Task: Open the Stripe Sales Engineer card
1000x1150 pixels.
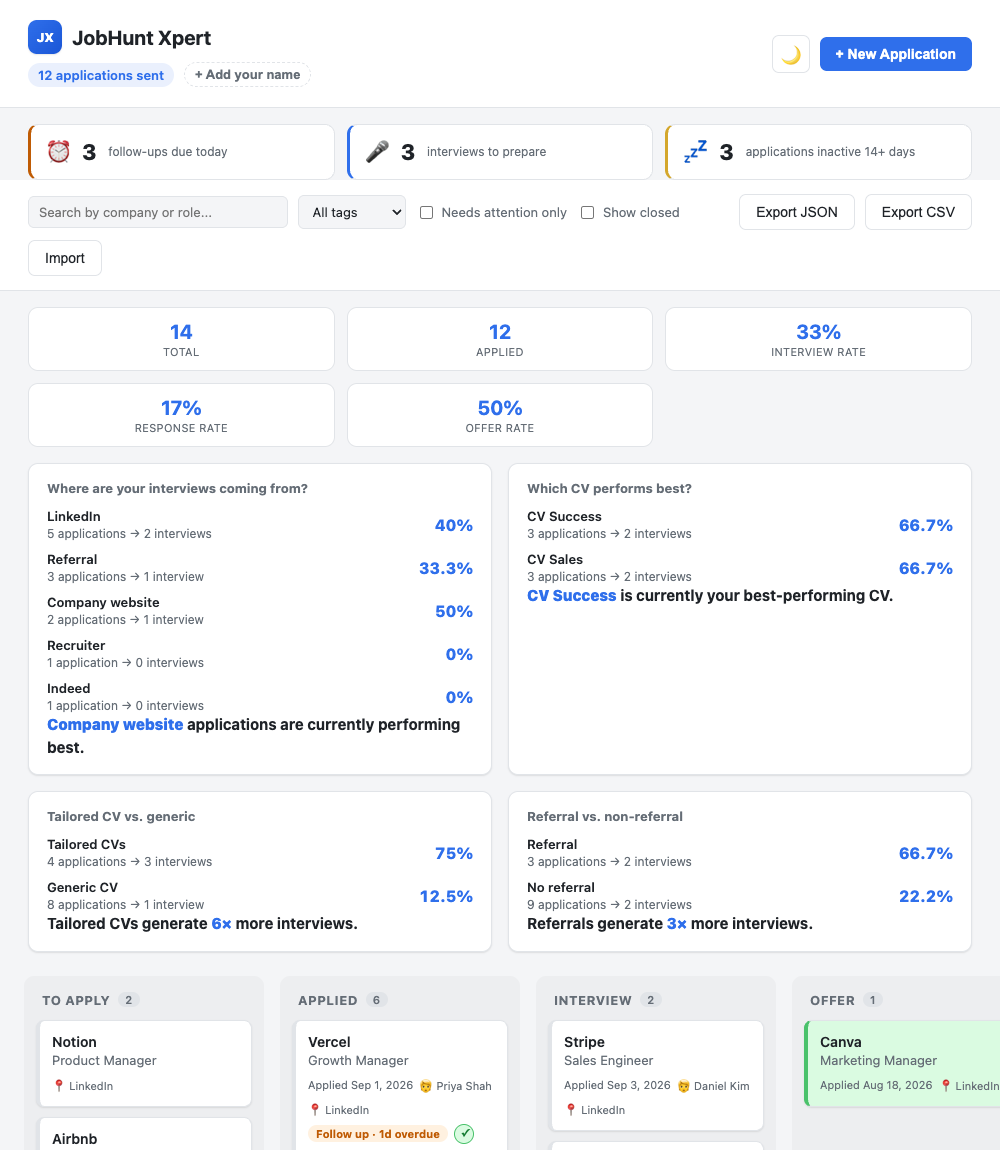Action: coord(657,1075)
